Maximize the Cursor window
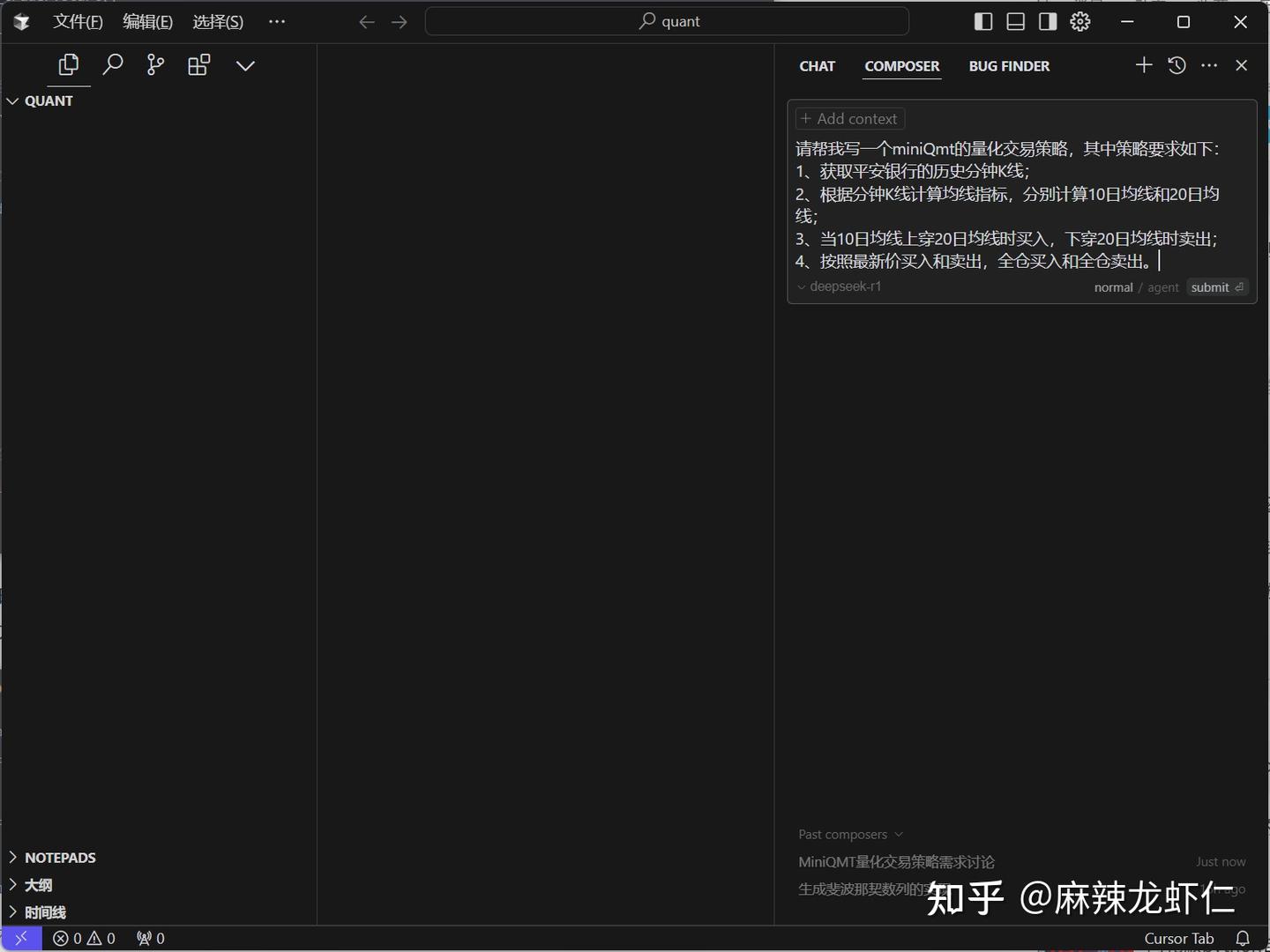The width and height of the screenshot is (1270, 952). point(1184,22)
